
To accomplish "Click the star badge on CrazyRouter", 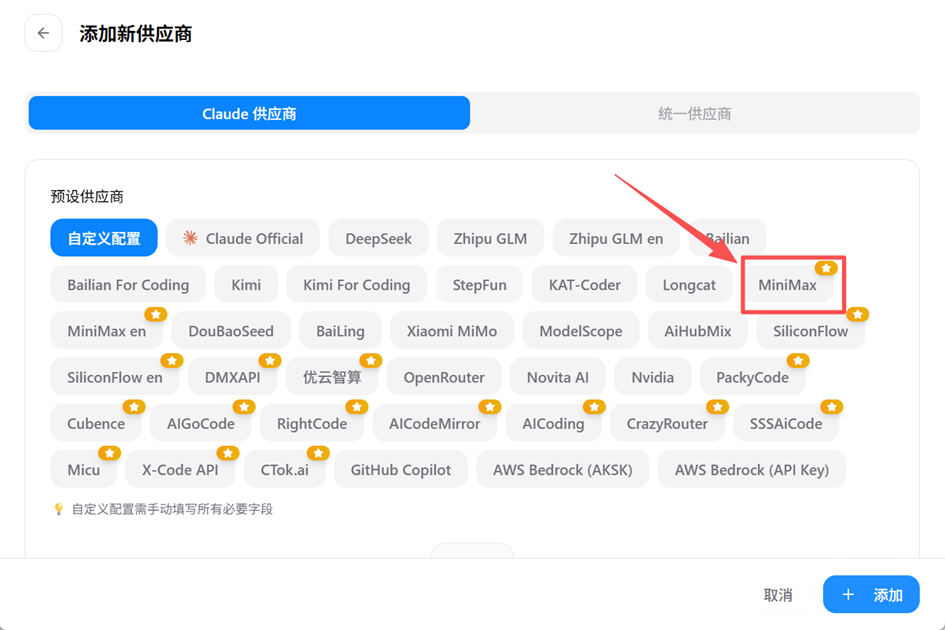I will point(717,407).
